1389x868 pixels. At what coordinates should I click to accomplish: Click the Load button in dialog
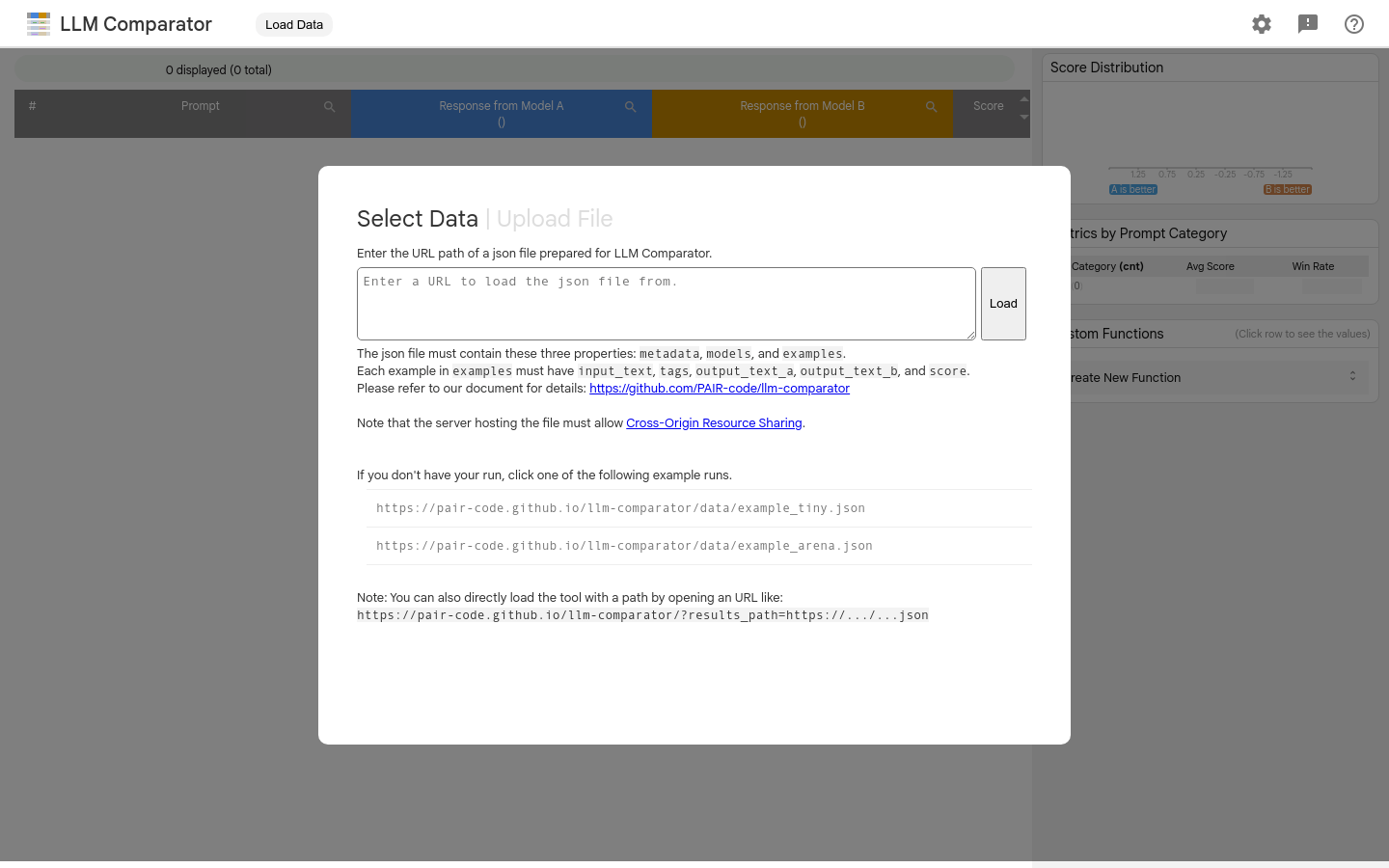click(x=1003, y=304)
